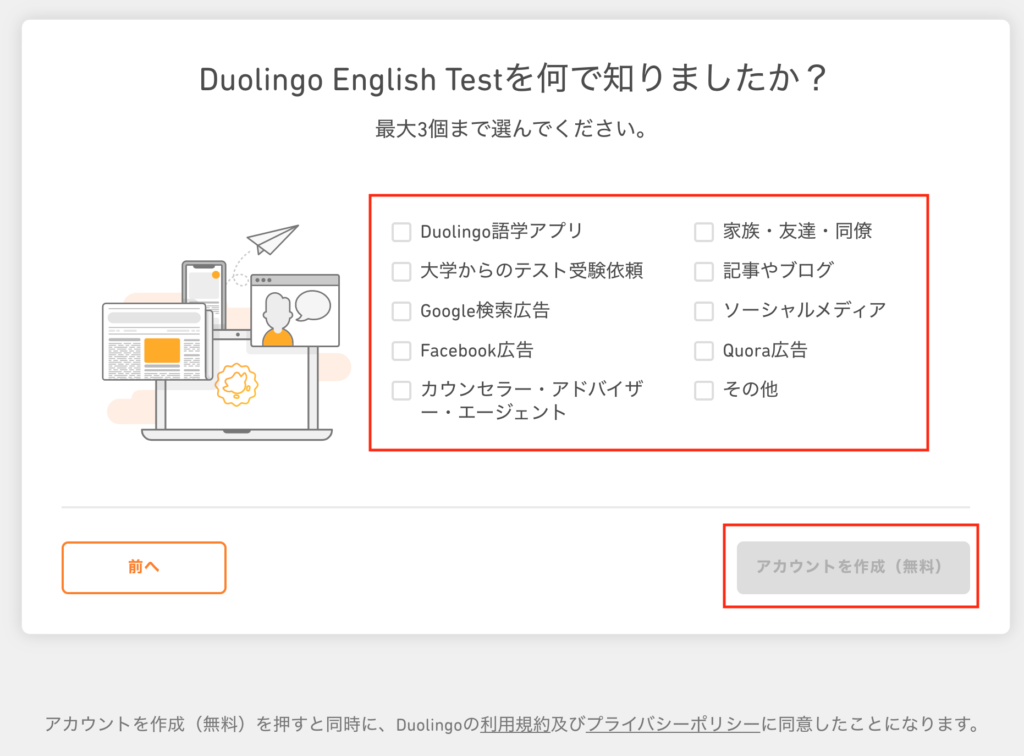Tick the 家族・友達・同僚 checkbox
1024x756 pixels.
703,232
